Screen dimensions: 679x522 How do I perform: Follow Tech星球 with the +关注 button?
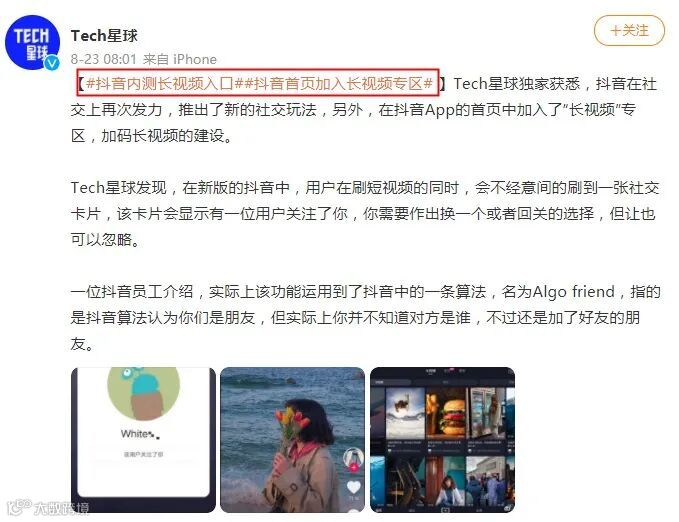click(629, 30)
